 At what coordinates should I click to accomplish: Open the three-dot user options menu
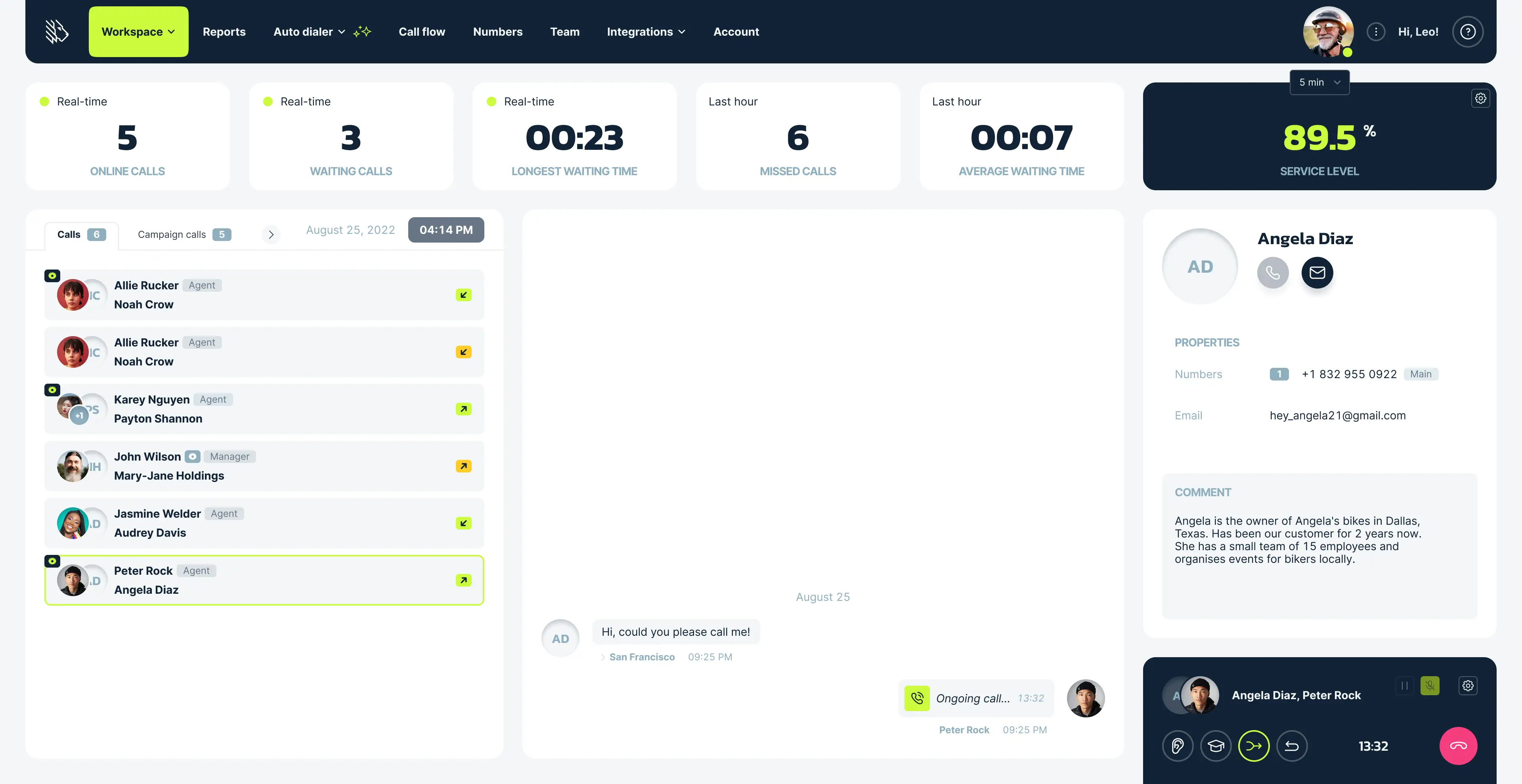(x=1375, y=32)
